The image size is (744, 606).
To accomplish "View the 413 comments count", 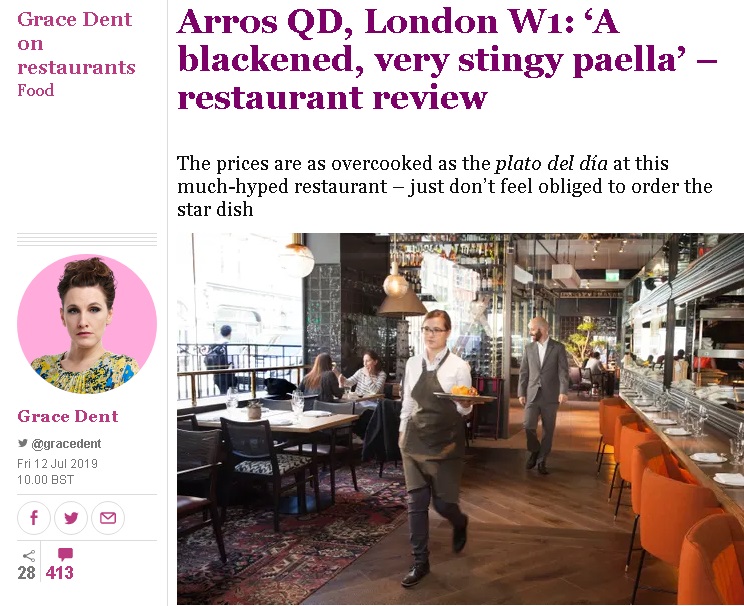I will click(x=60, y=573).
